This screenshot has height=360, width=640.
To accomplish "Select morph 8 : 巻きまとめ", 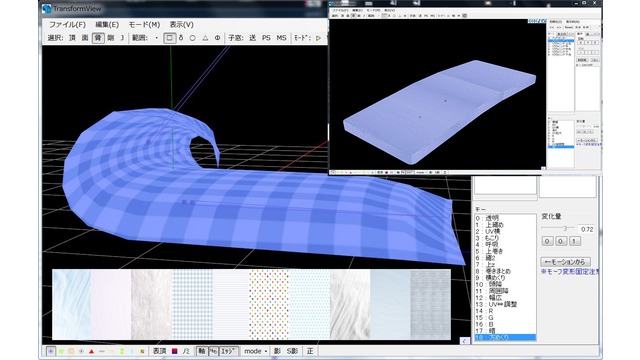I will click(505, 271).
